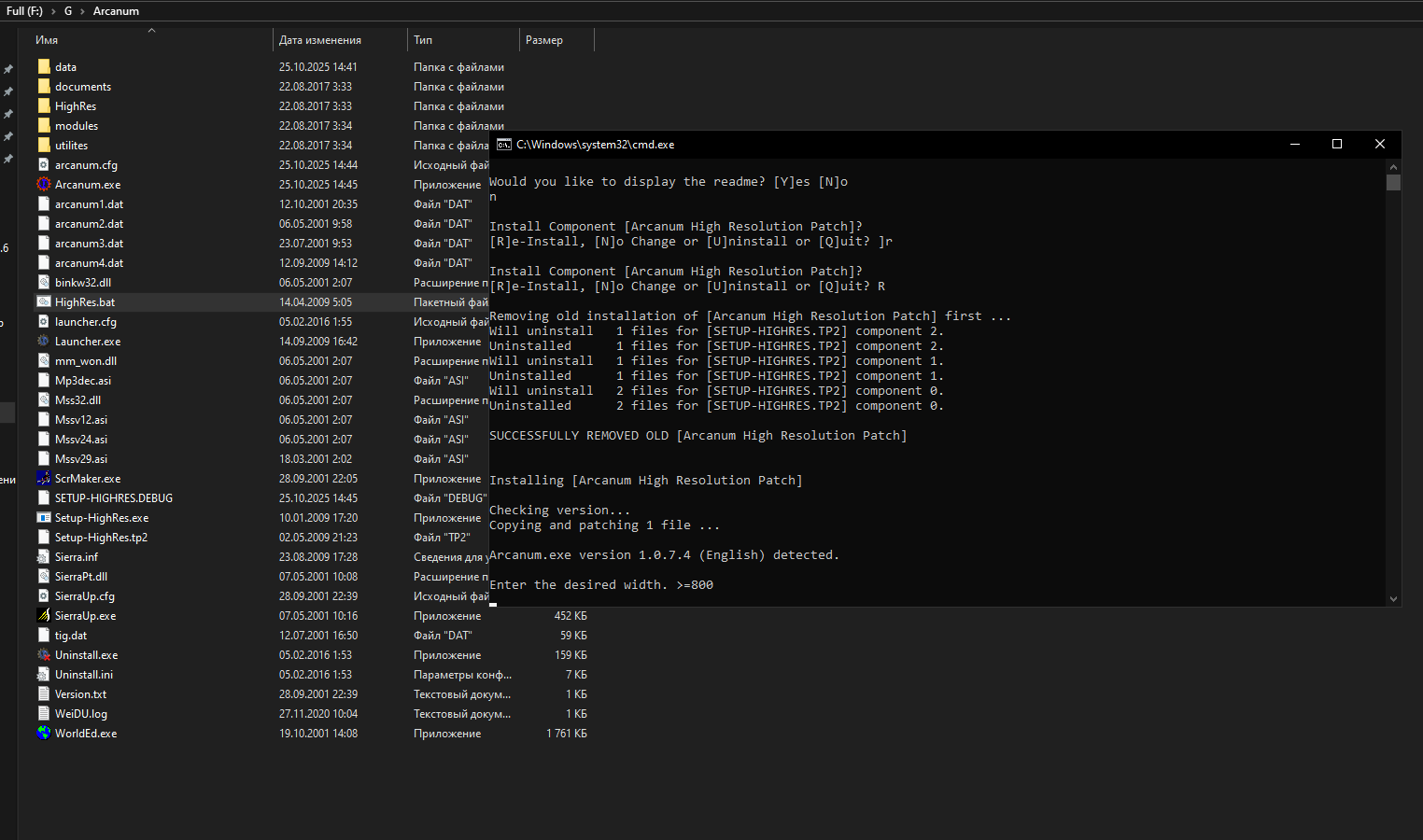Select the tig.dat file name

point(71,636)
